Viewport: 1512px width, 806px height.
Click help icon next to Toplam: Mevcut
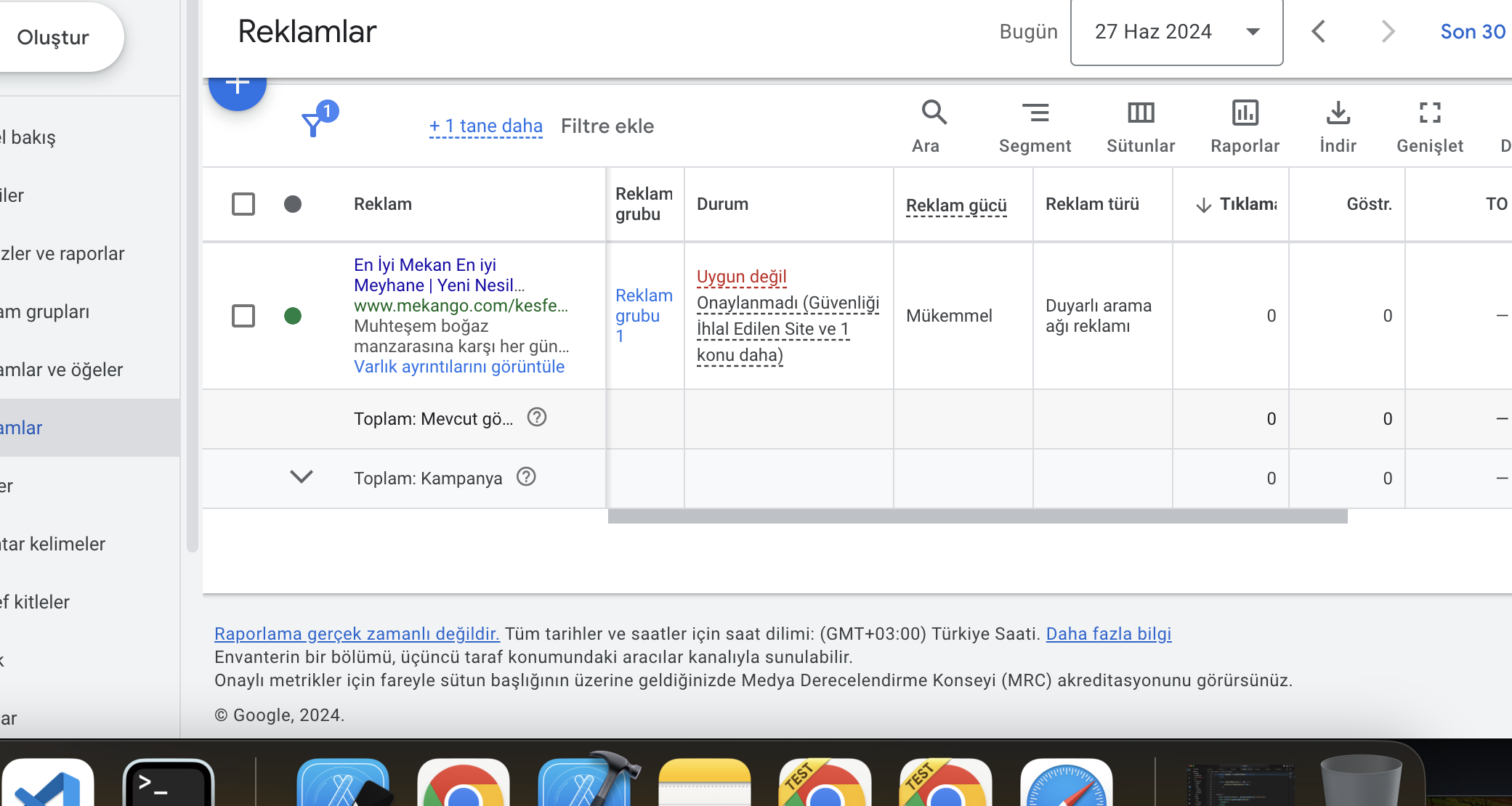[x=537, y=418]
